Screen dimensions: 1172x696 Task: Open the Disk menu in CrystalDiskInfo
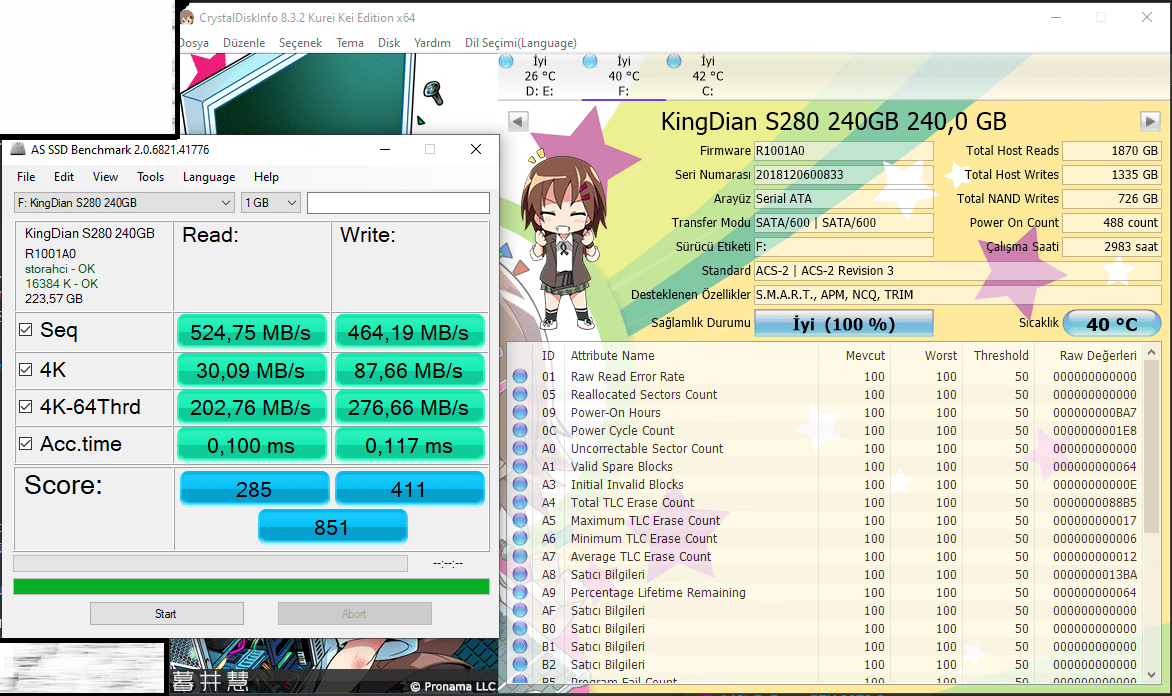coord(389,43)
